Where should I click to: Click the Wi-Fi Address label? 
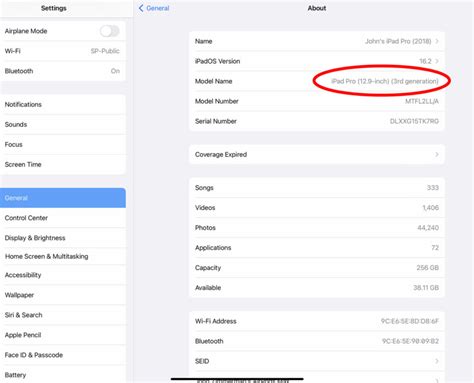coord(216,321)
